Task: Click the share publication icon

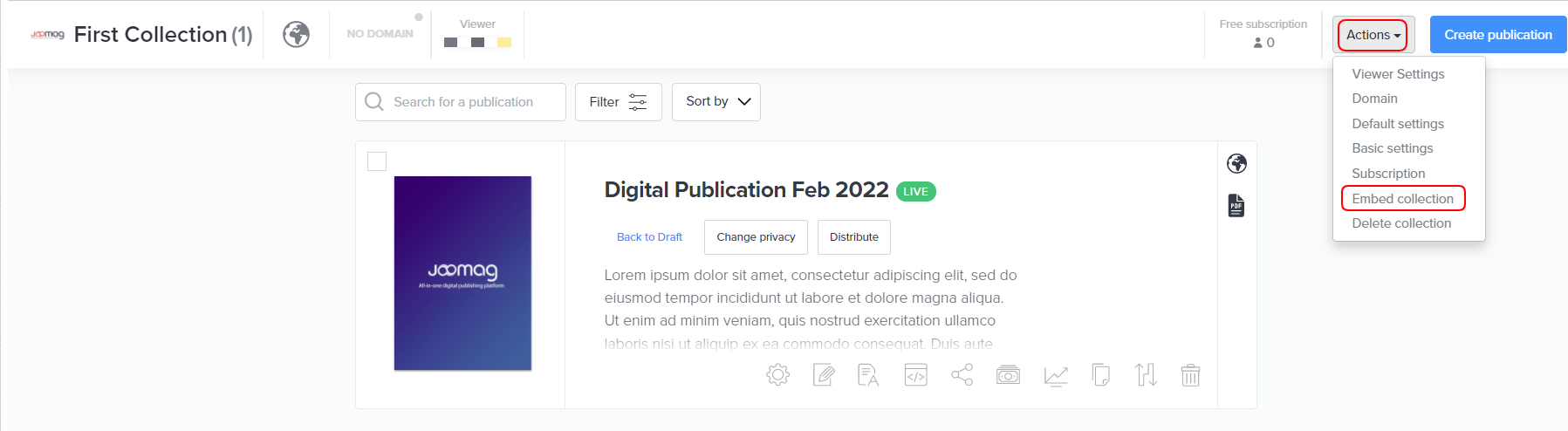Action: click(x=962, y=375)
